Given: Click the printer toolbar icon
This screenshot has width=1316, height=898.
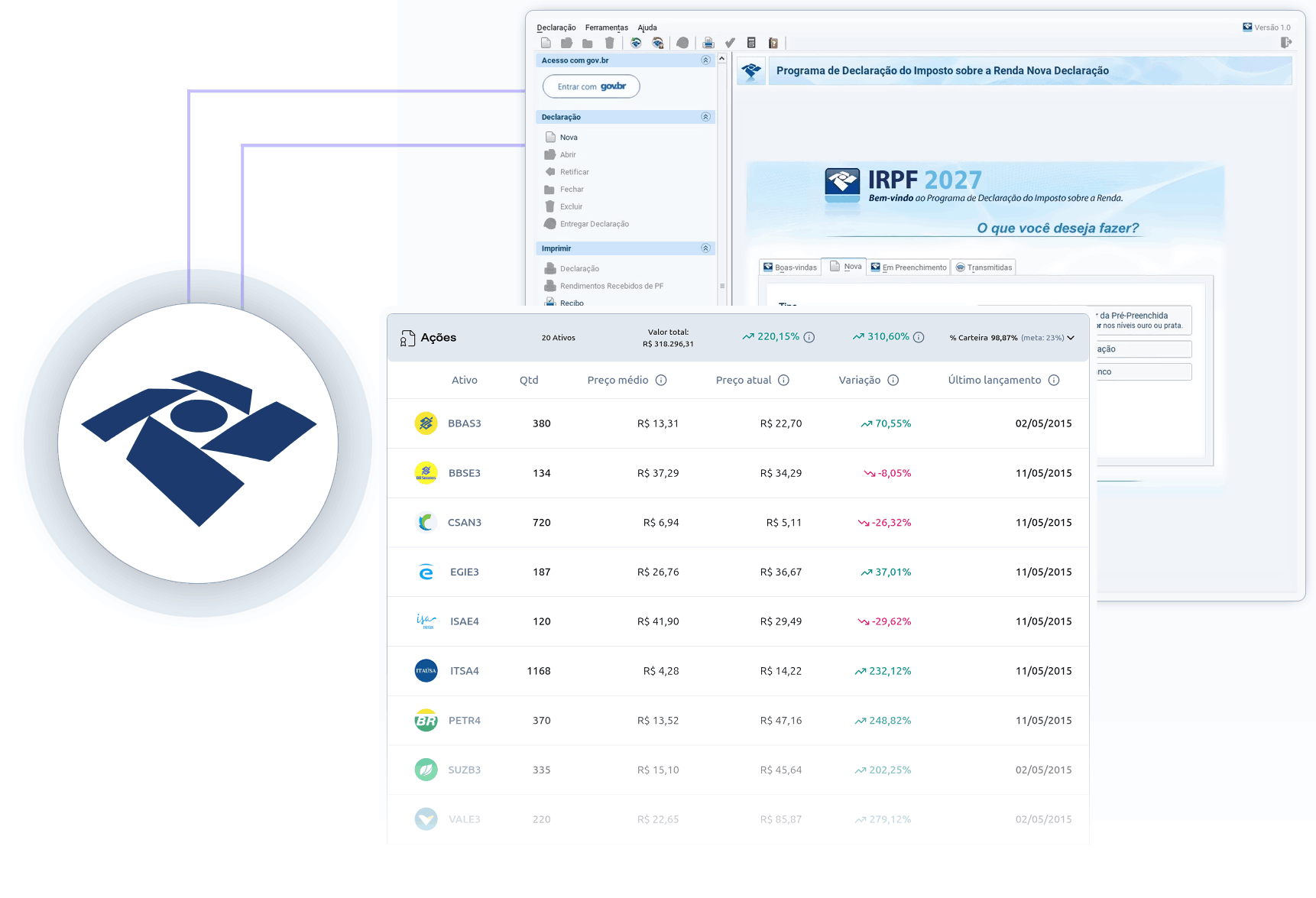Looking at the screenshot, I should (708, 43).
